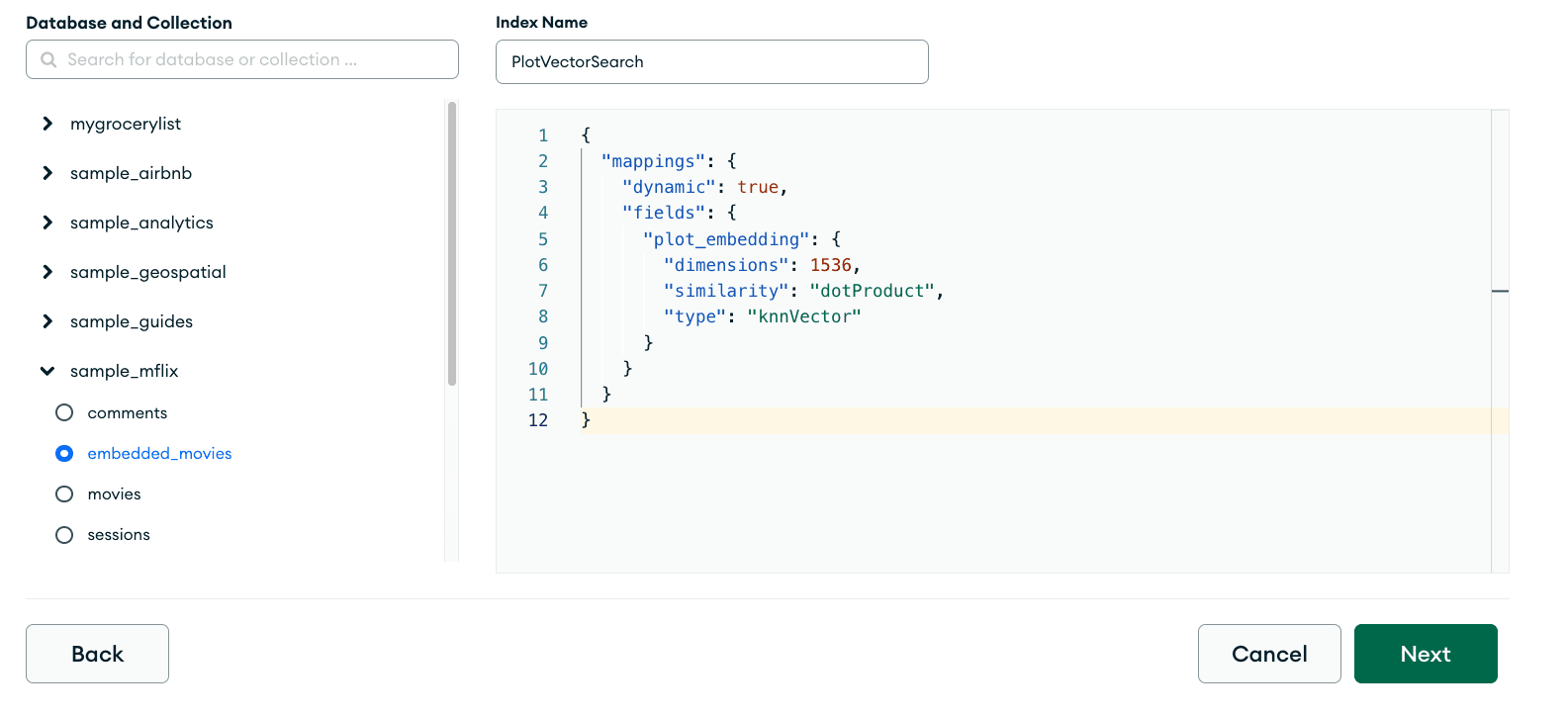
Task: Expand the sample_geospatial database
Action: [47, 272]
